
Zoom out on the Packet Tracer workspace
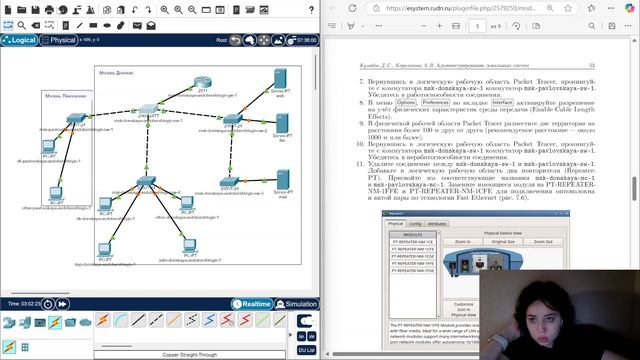[x=192, y=9]
